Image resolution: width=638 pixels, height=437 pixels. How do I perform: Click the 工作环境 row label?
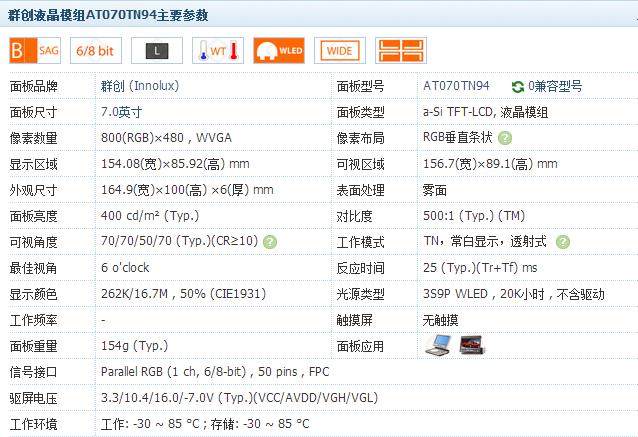33,424
